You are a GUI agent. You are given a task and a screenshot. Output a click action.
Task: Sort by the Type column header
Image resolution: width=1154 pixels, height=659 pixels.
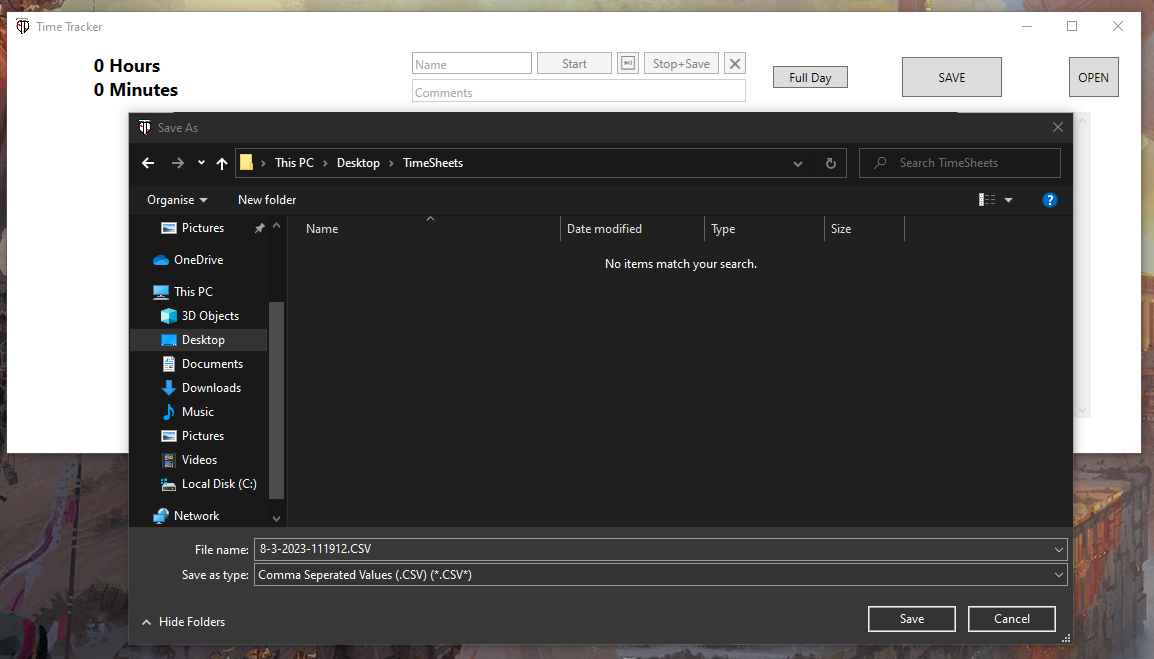pyautogui.click(x=764, y=229)
